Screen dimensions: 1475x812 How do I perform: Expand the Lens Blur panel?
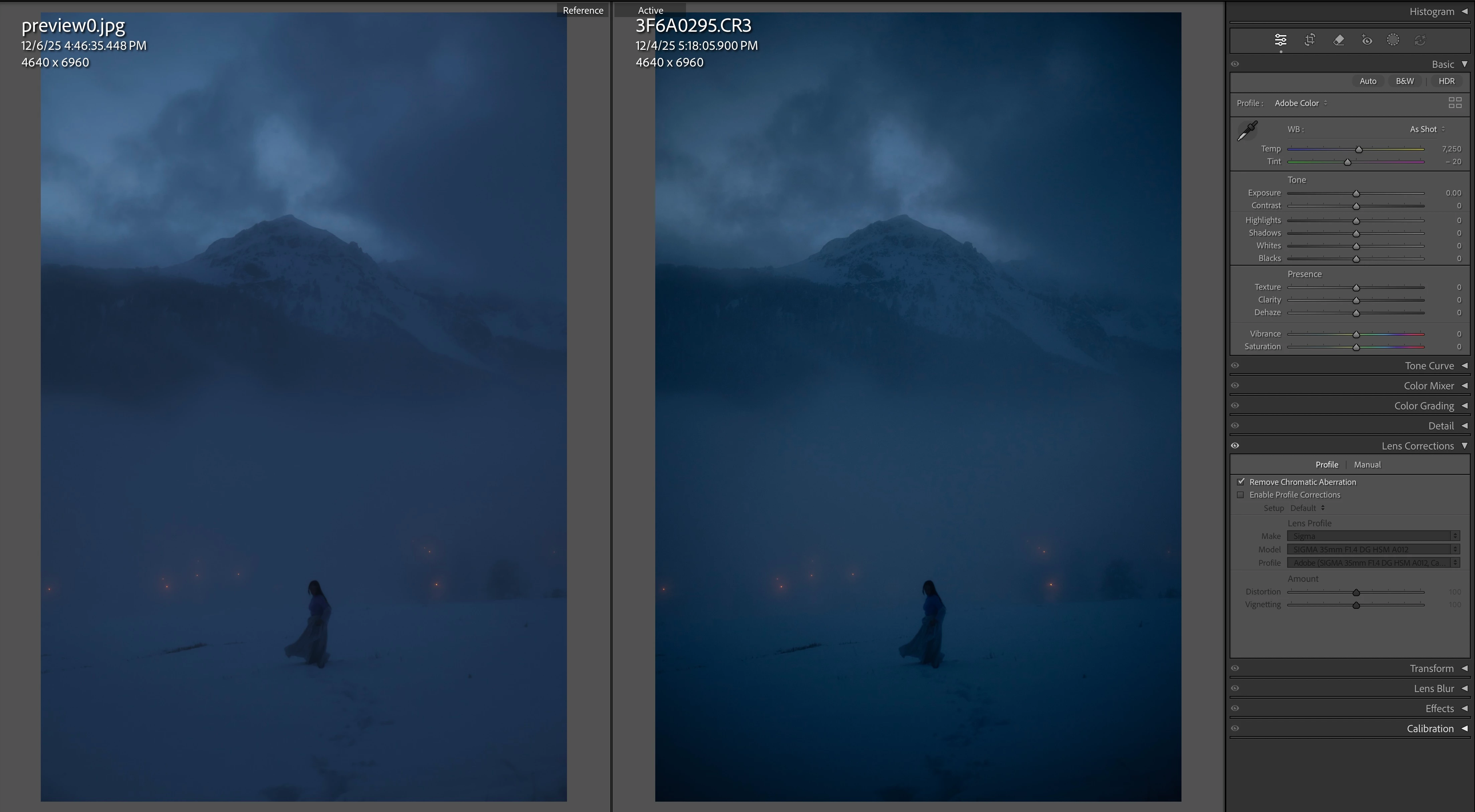coord(1465,688)
